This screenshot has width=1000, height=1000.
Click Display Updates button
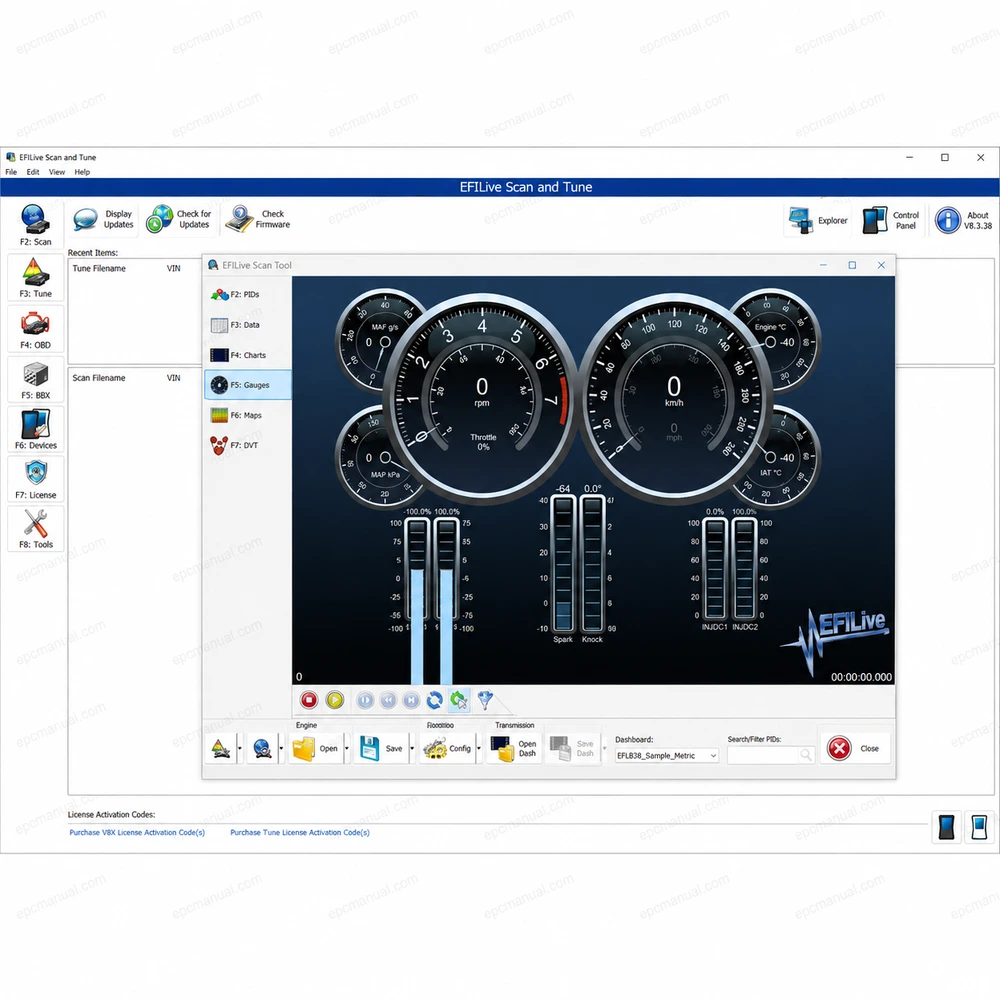(x=103, y=219)
